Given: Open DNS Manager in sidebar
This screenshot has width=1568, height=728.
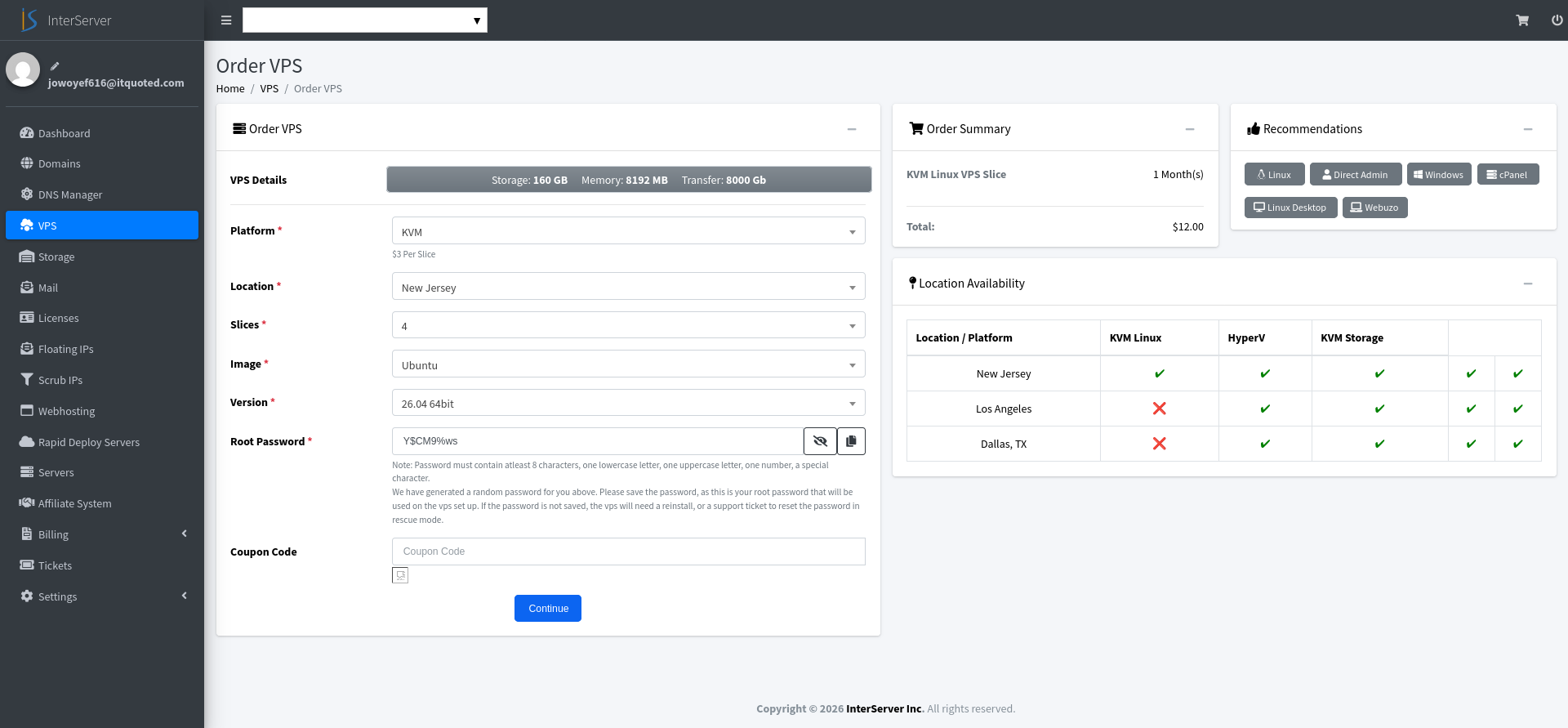Looking at the screenshot, I should pyautogui.click(x=102, y=194).
